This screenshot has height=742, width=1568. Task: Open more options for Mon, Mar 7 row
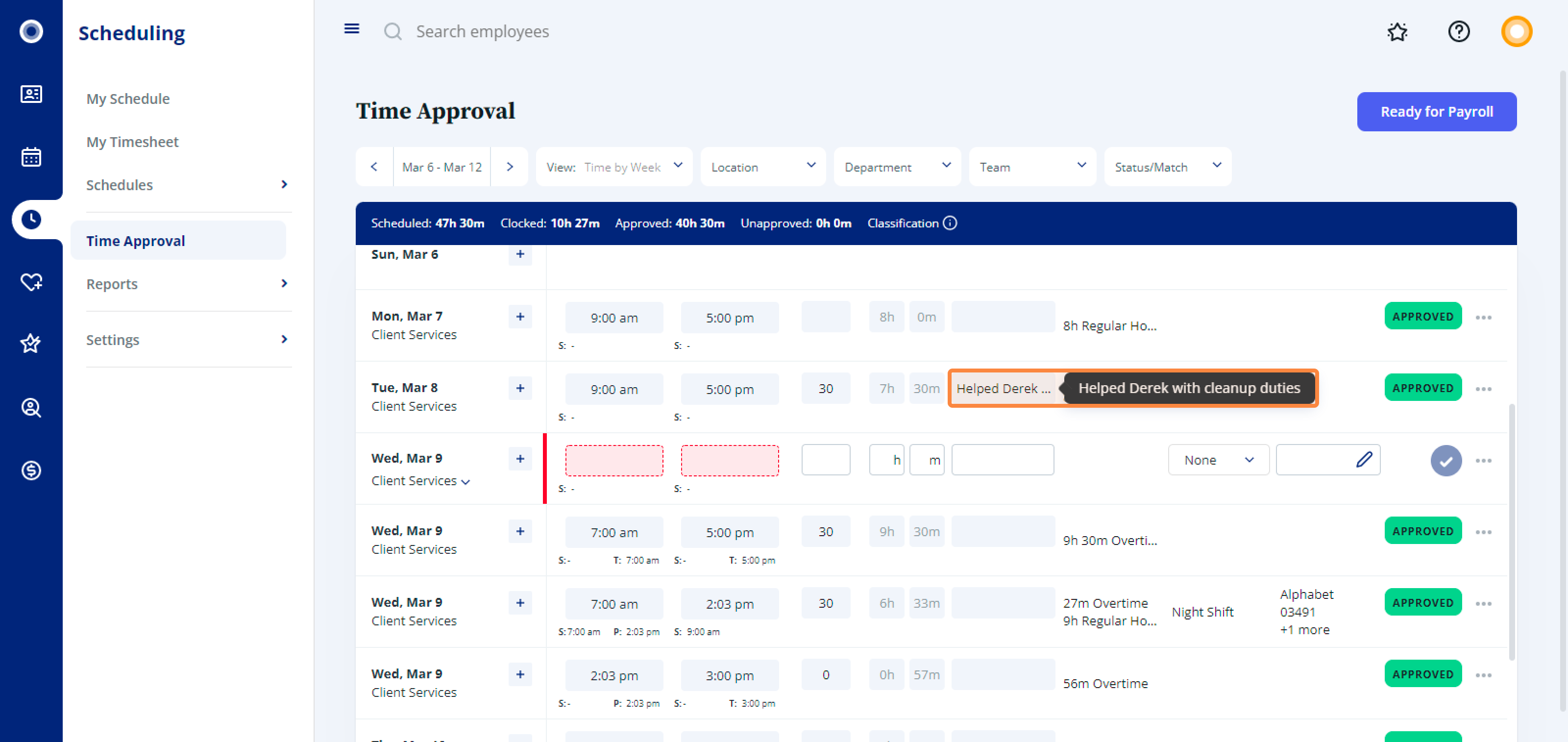point(1483,317)
